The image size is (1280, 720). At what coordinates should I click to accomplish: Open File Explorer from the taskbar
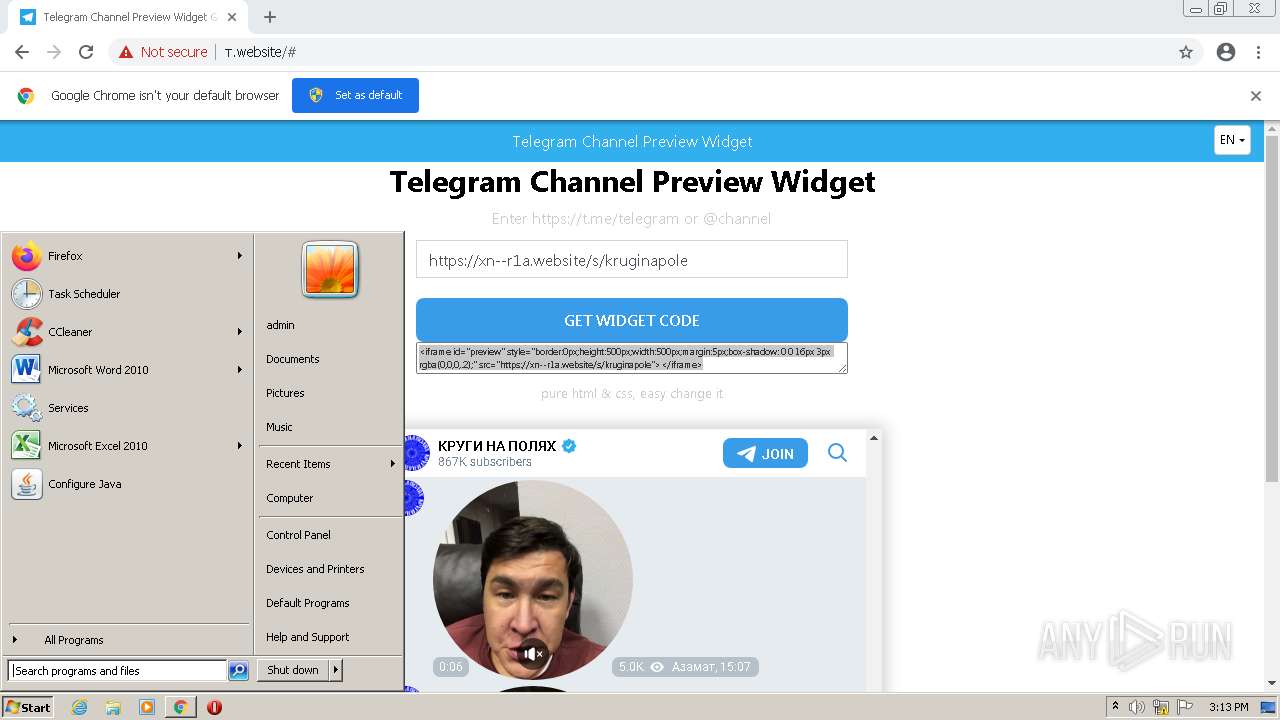[x=113, y=707]
